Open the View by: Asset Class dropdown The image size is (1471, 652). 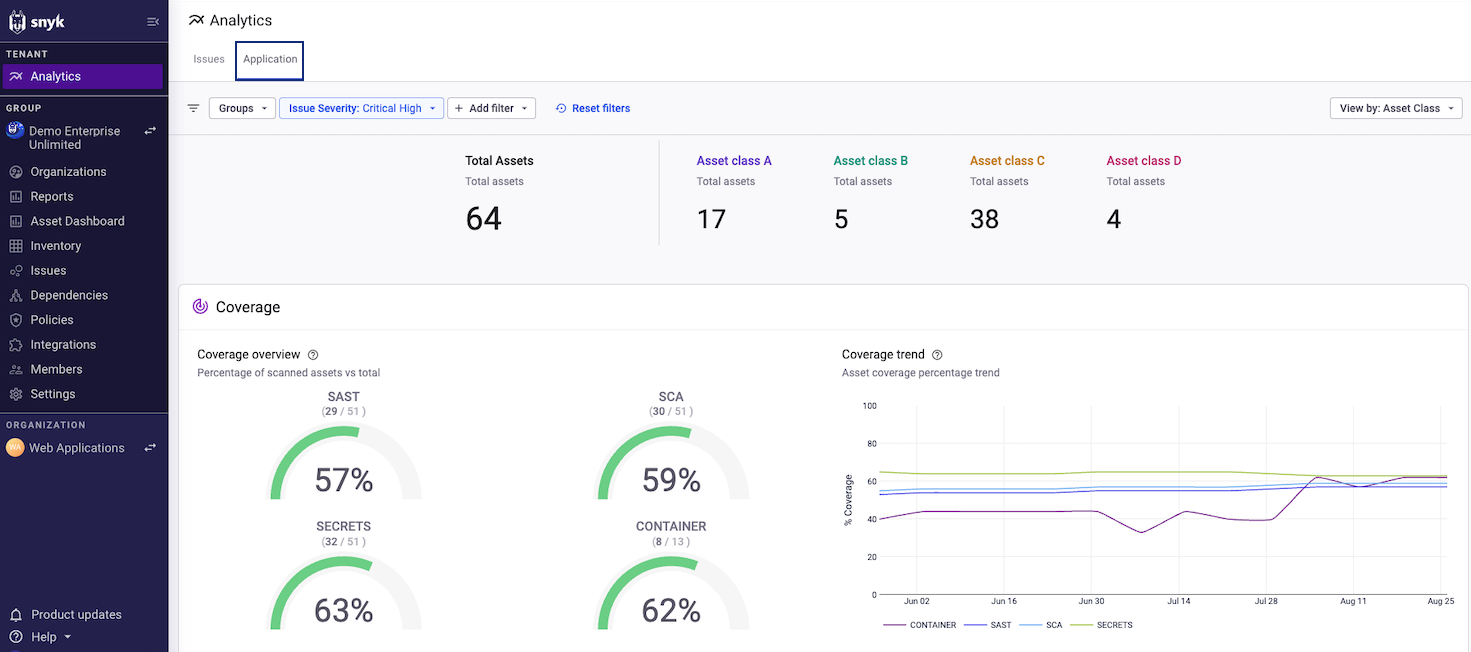click(1395, 108)
